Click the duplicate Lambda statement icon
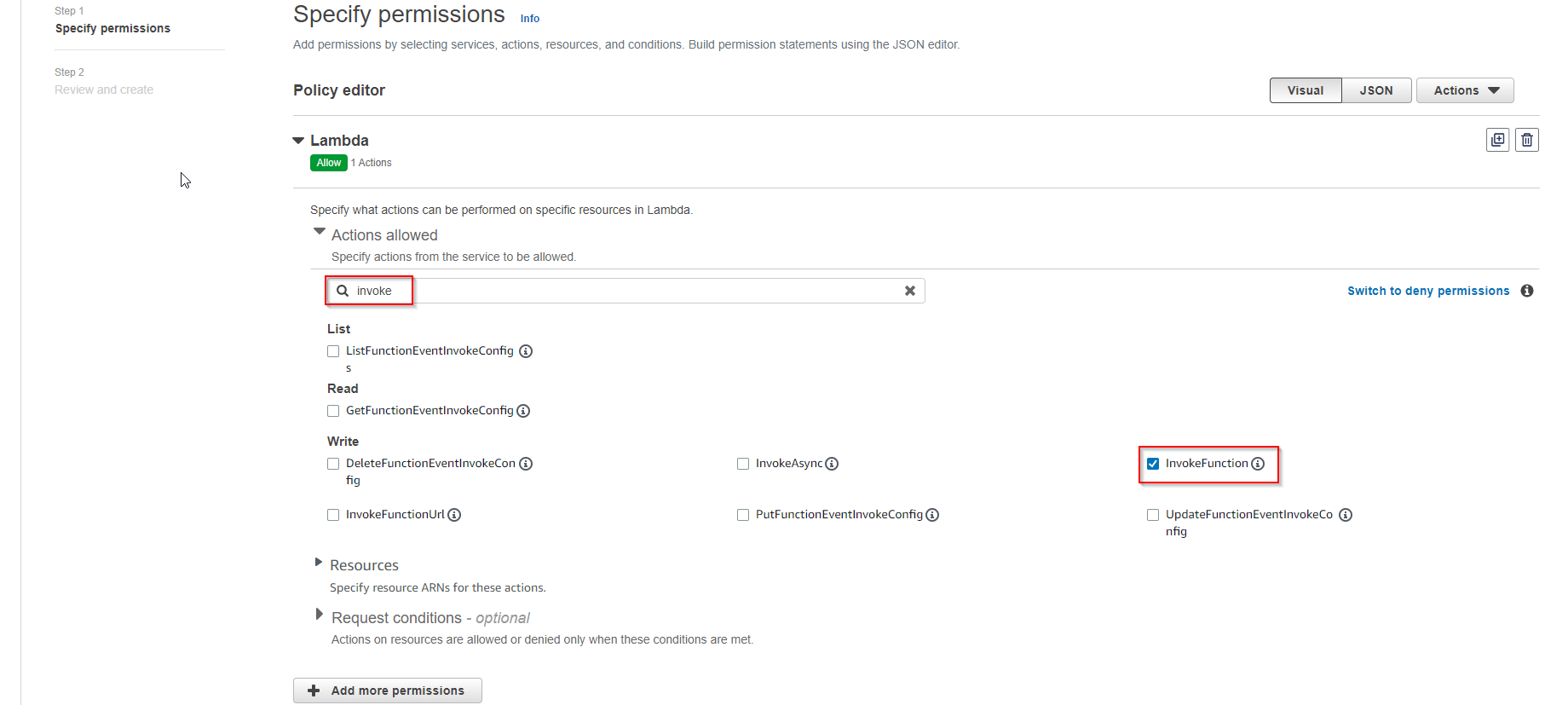 click(x=1497, y=140)
